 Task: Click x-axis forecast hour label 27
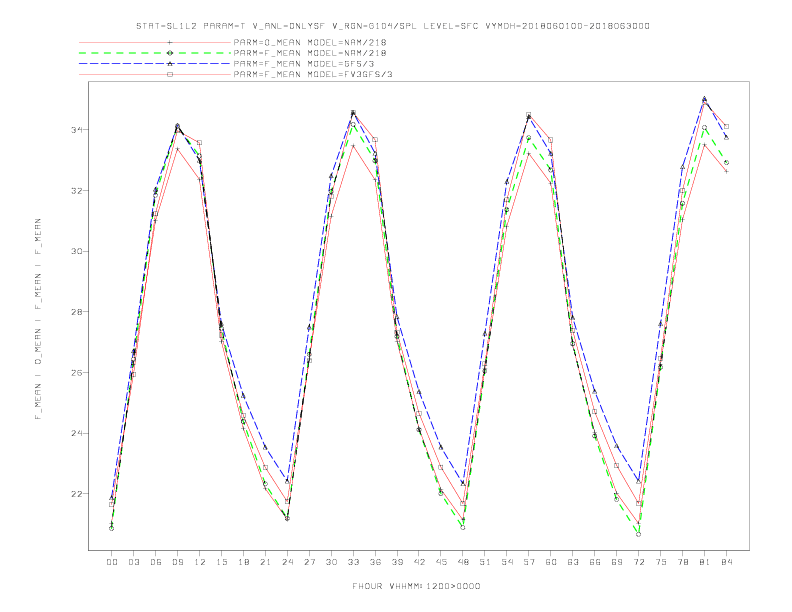pos(309,562)
